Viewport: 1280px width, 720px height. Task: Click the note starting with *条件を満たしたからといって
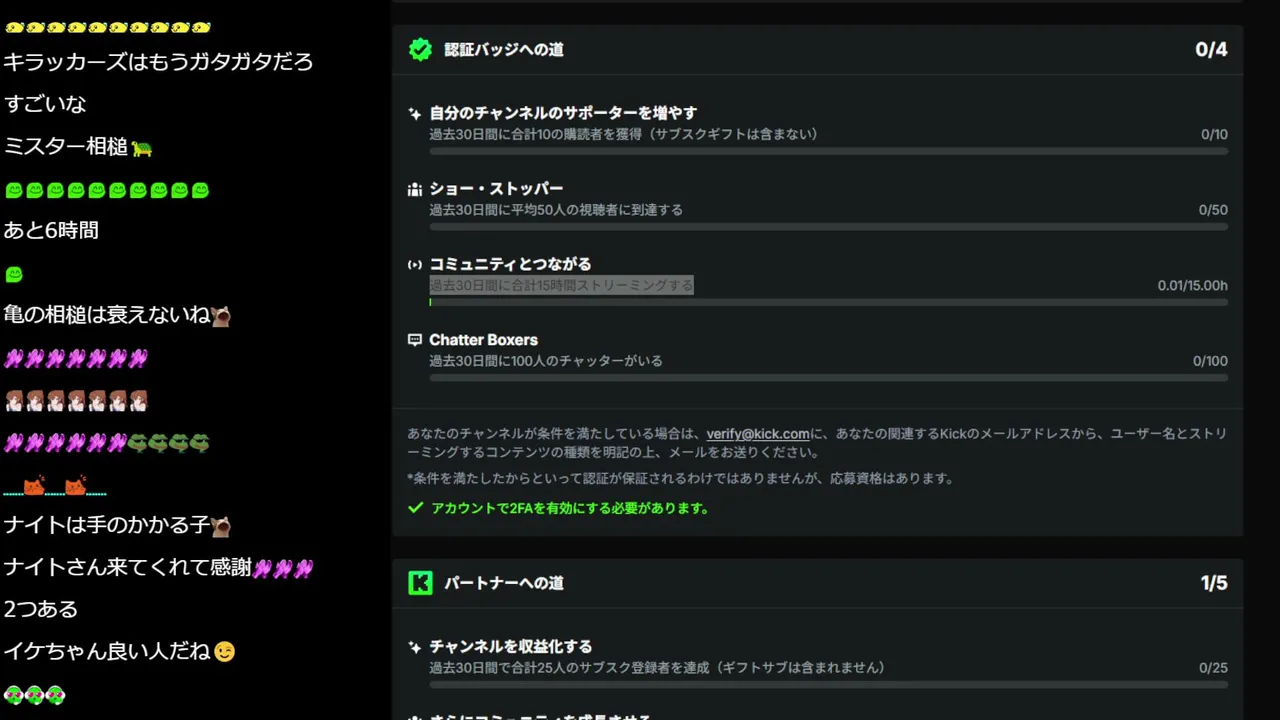(x=680, y=478)
